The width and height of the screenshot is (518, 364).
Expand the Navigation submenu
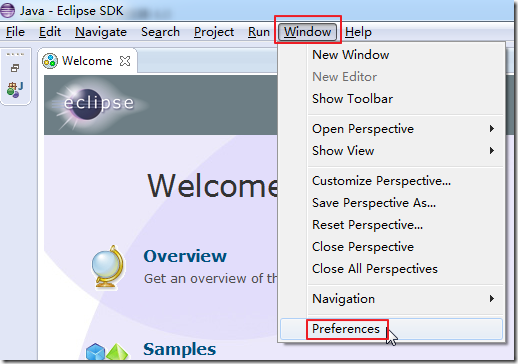point(391,299)
